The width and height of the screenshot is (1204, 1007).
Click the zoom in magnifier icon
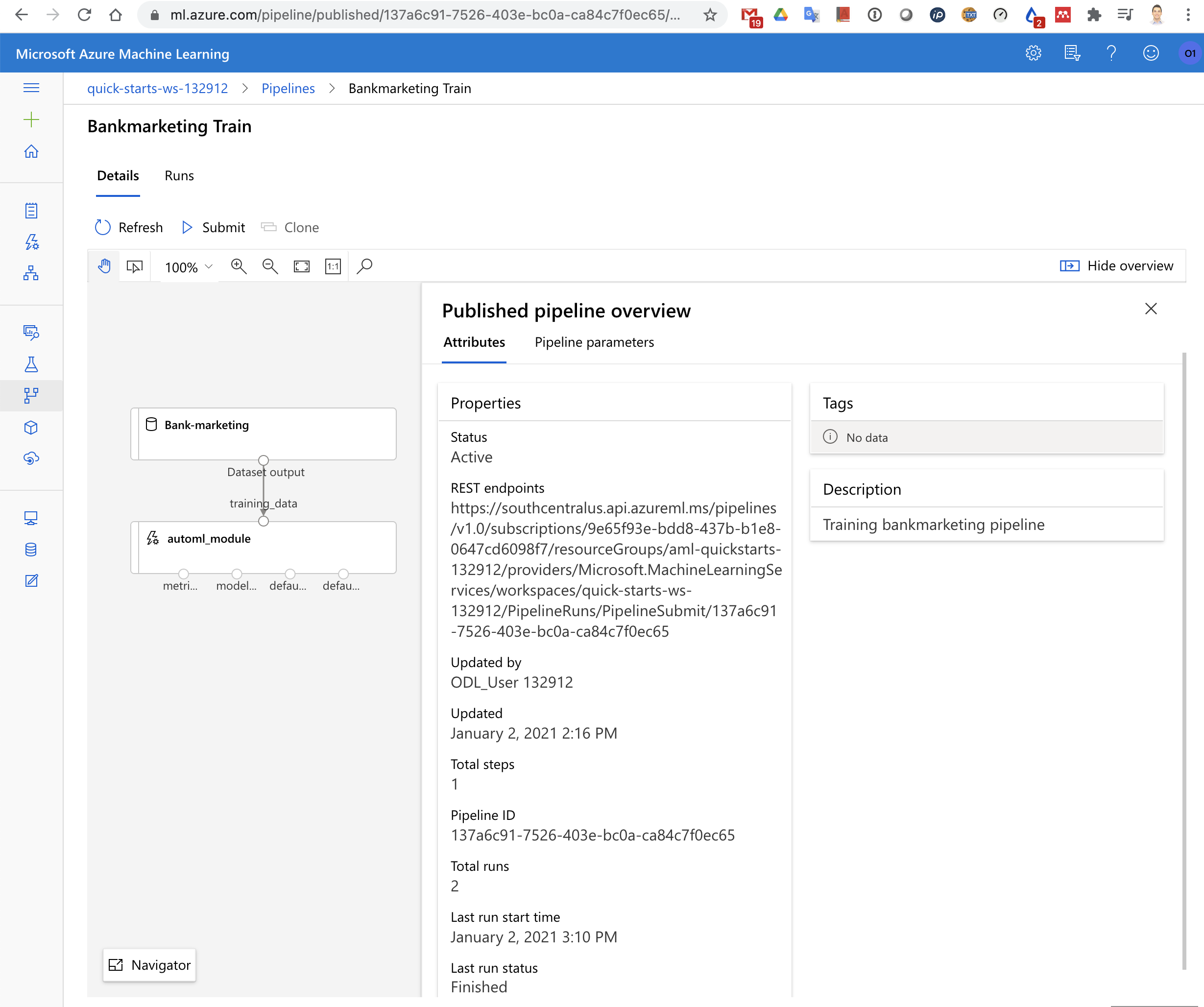[x=239, y=266]
